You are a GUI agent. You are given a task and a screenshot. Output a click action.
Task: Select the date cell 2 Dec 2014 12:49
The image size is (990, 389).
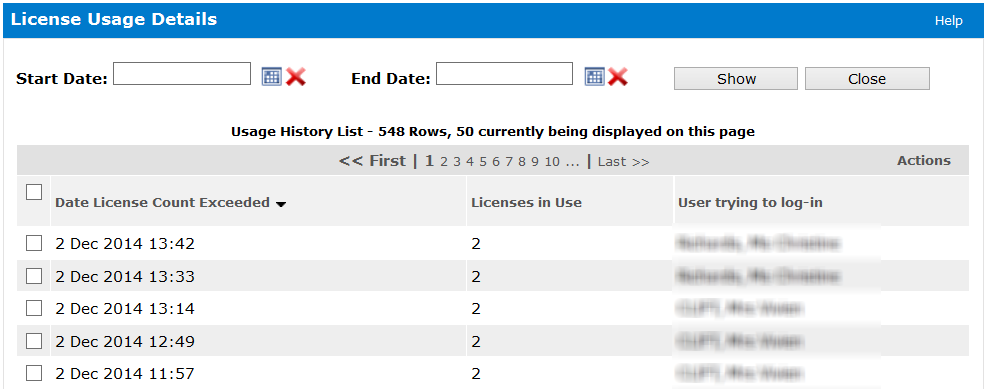[125, 342]
